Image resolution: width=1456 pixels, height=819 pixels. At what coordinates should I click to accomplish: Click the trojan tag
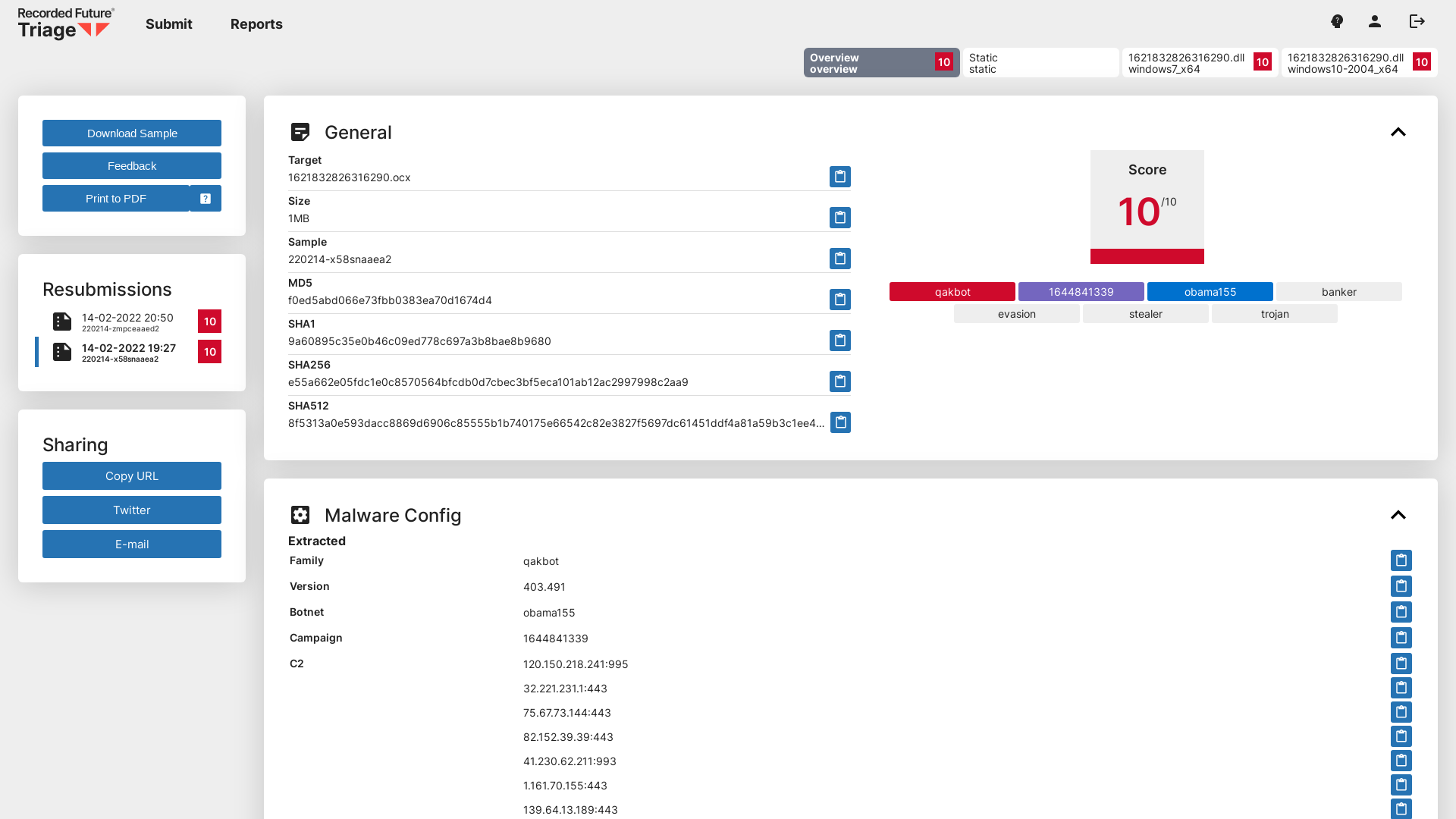tap(1275, 314)
